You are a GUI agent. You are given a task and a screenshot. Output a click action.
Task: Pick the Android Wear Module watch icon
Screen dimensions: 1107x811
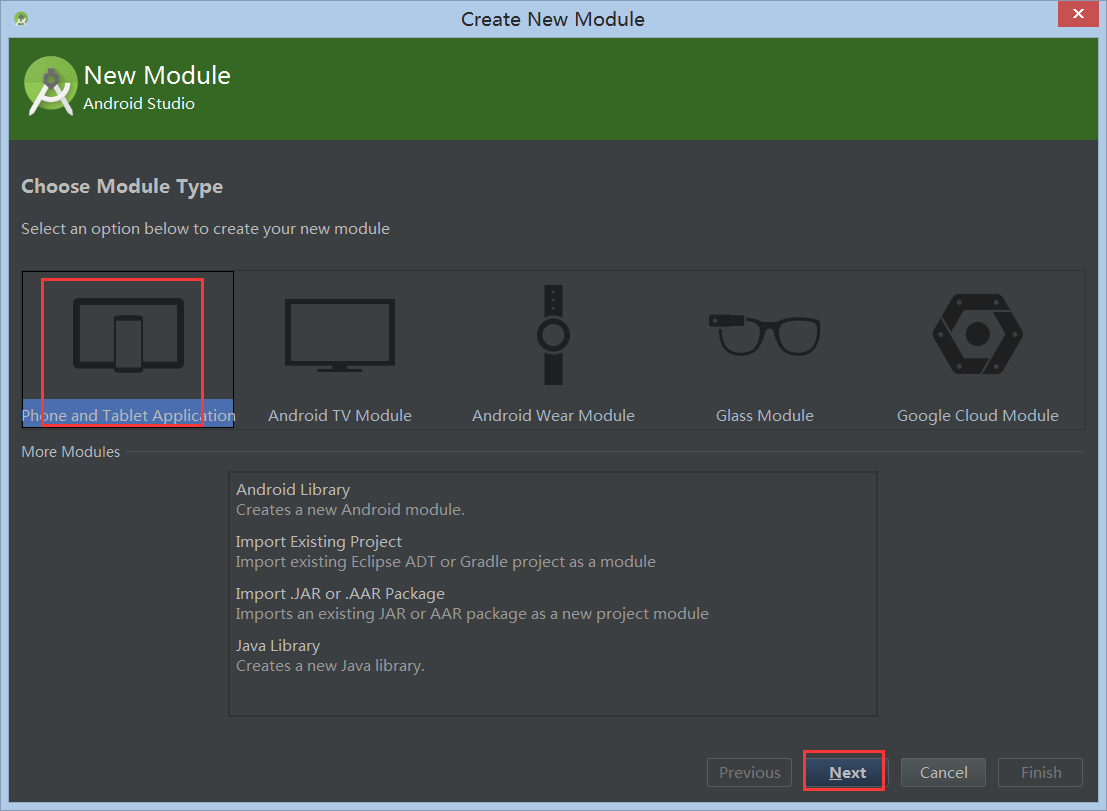pyautogui.click(x=554, y=335)
